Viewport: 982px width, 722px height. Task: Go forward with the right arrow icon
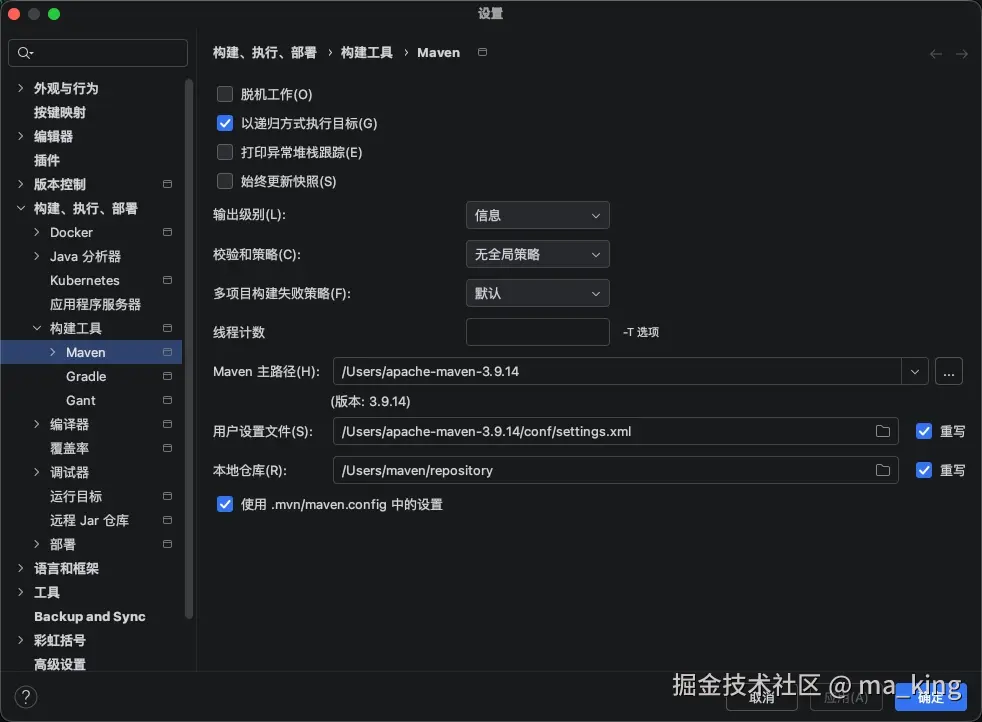tap(962, 54)
